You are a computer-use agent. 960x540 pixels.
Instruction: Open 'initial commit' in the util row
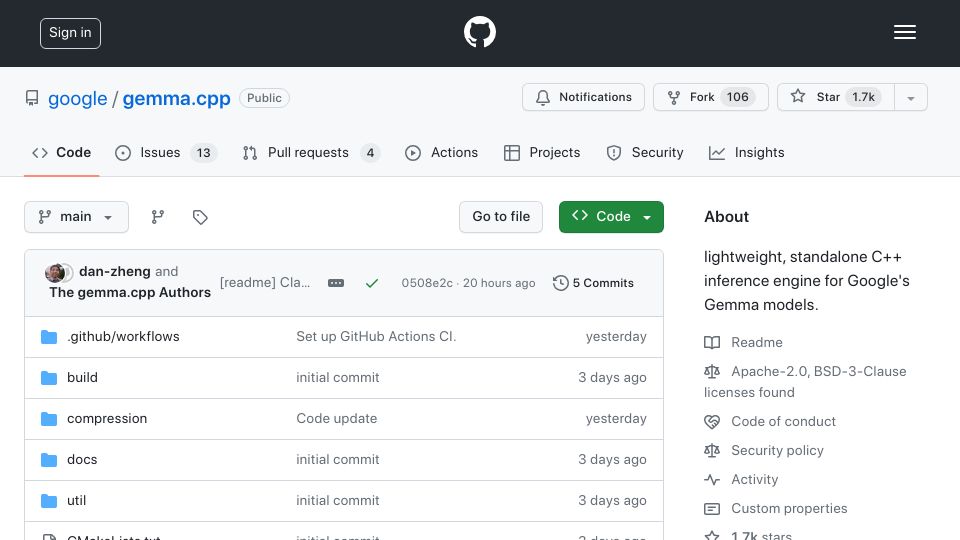[x=338, y=501]
